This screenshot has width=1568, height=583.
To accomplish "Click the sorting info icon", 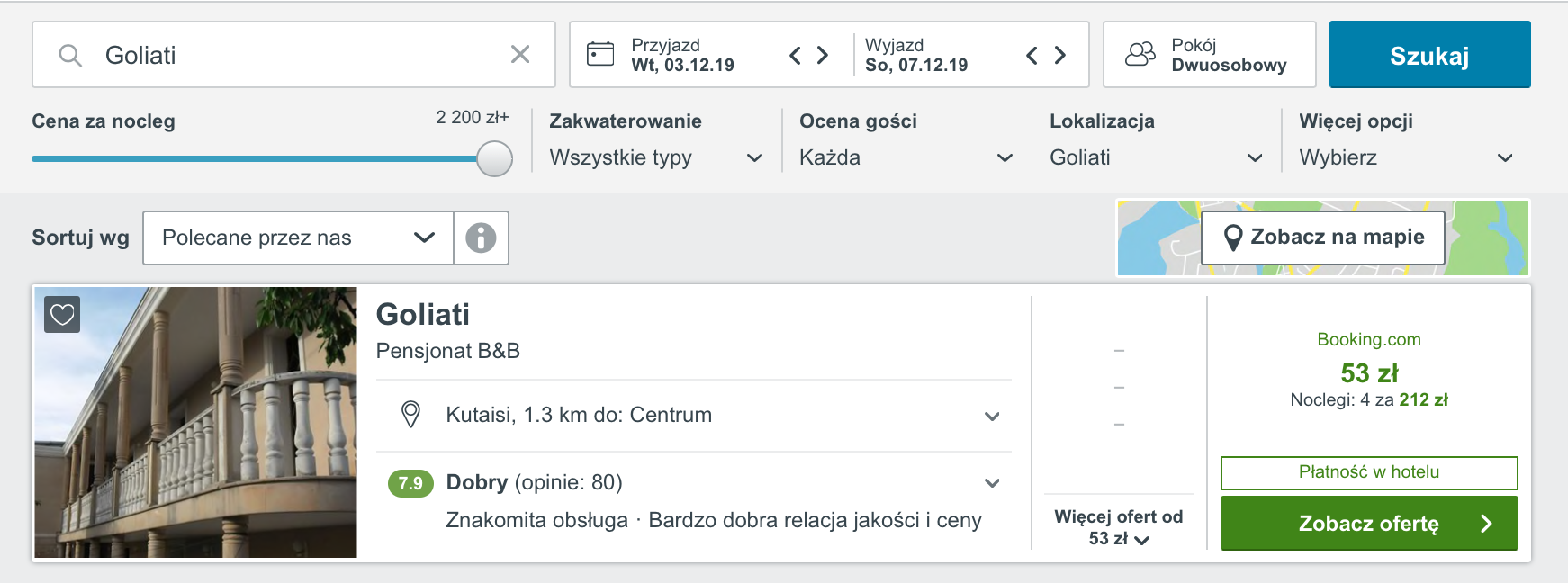I will [481, 238].
